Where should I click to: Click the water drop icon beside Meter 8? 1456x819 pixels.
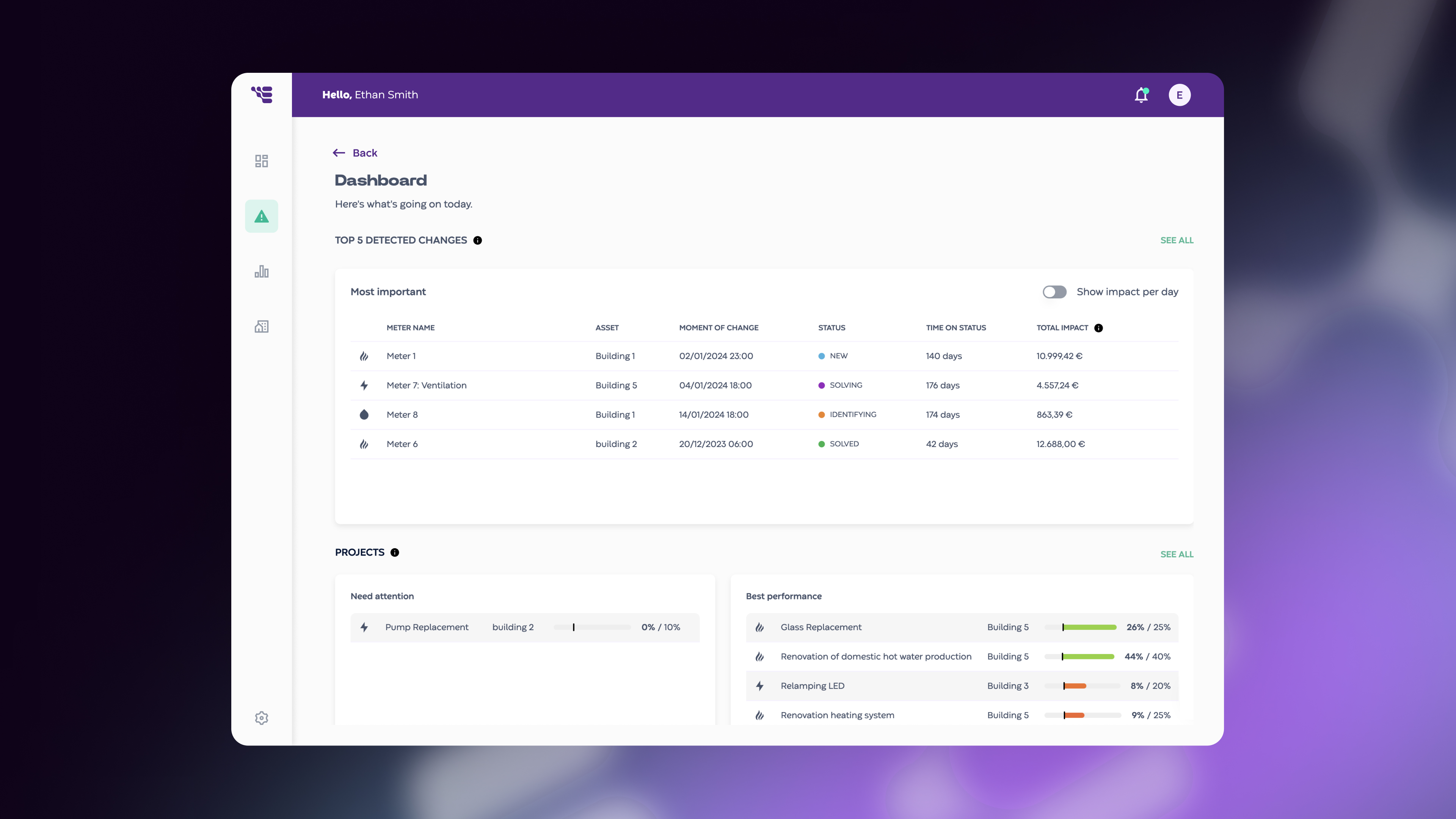click(364, 414)
